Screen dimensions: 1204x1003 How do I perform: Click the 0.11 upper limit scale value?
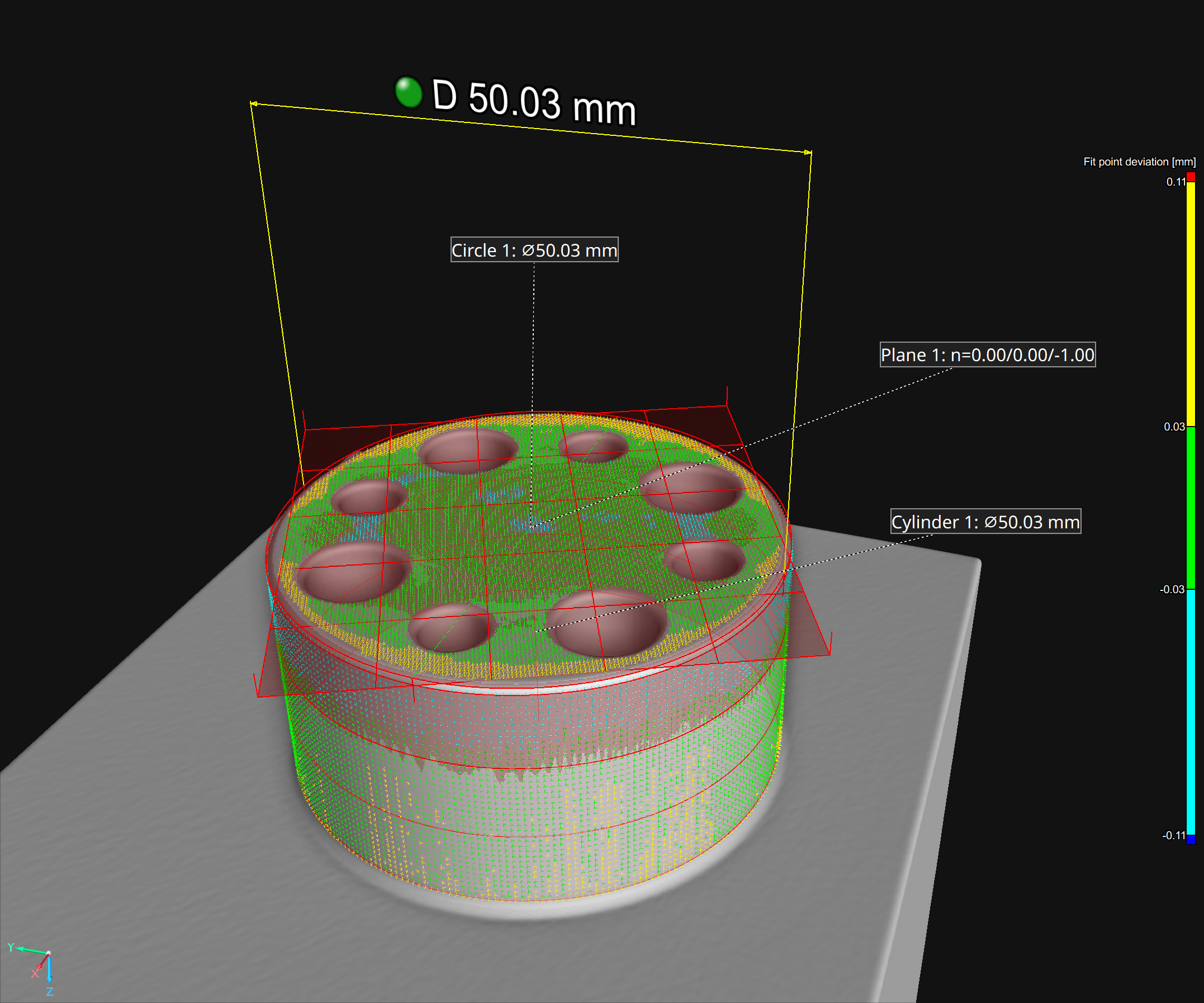[1175, 182]
